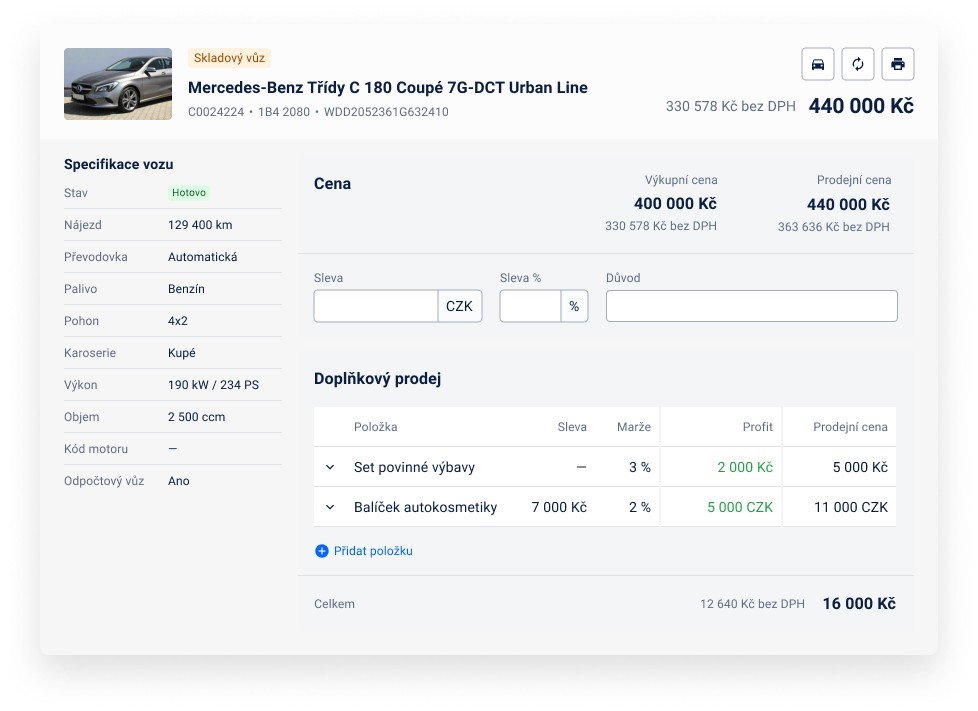978x711 pixels.
Task: Click the print icon button
Action: tap(898, 64)
